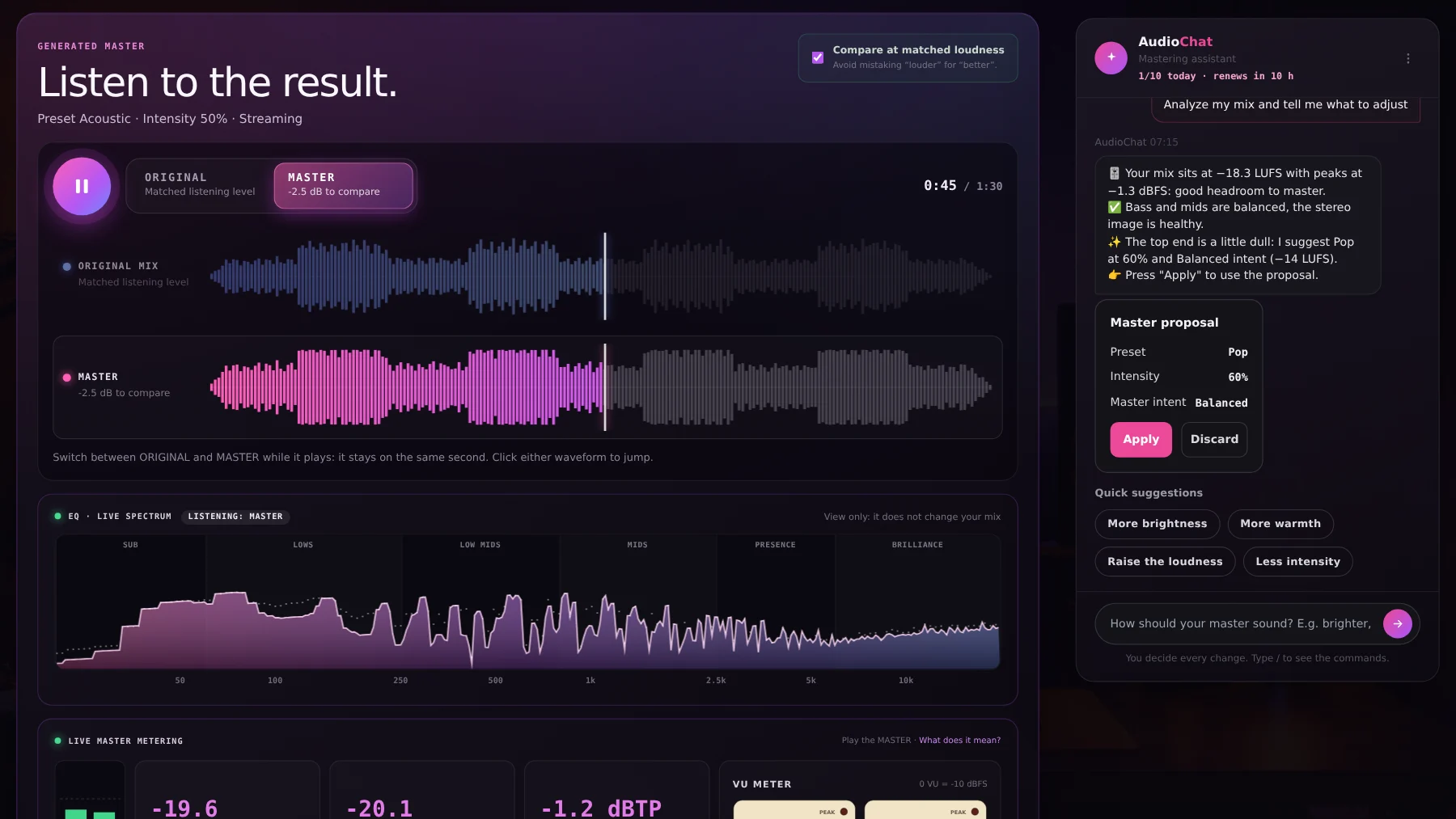Image resolution: width=1456 pixels, height=819 pixels.
Task: Switch to the ORIGINAL listening tab
Action: (x=200, y=185)
